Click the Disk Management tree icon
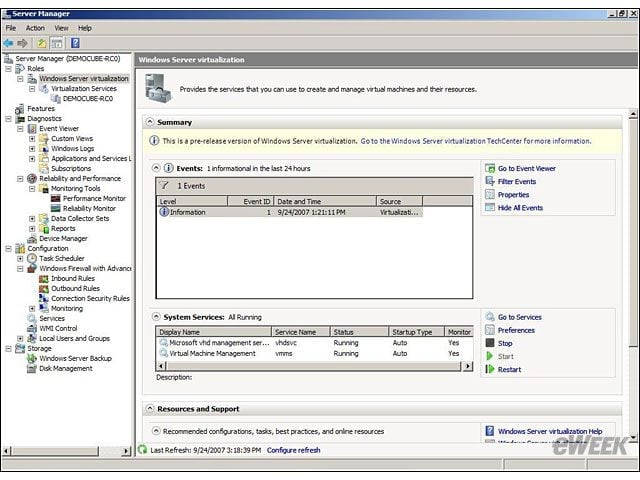 tap(32, 369)
